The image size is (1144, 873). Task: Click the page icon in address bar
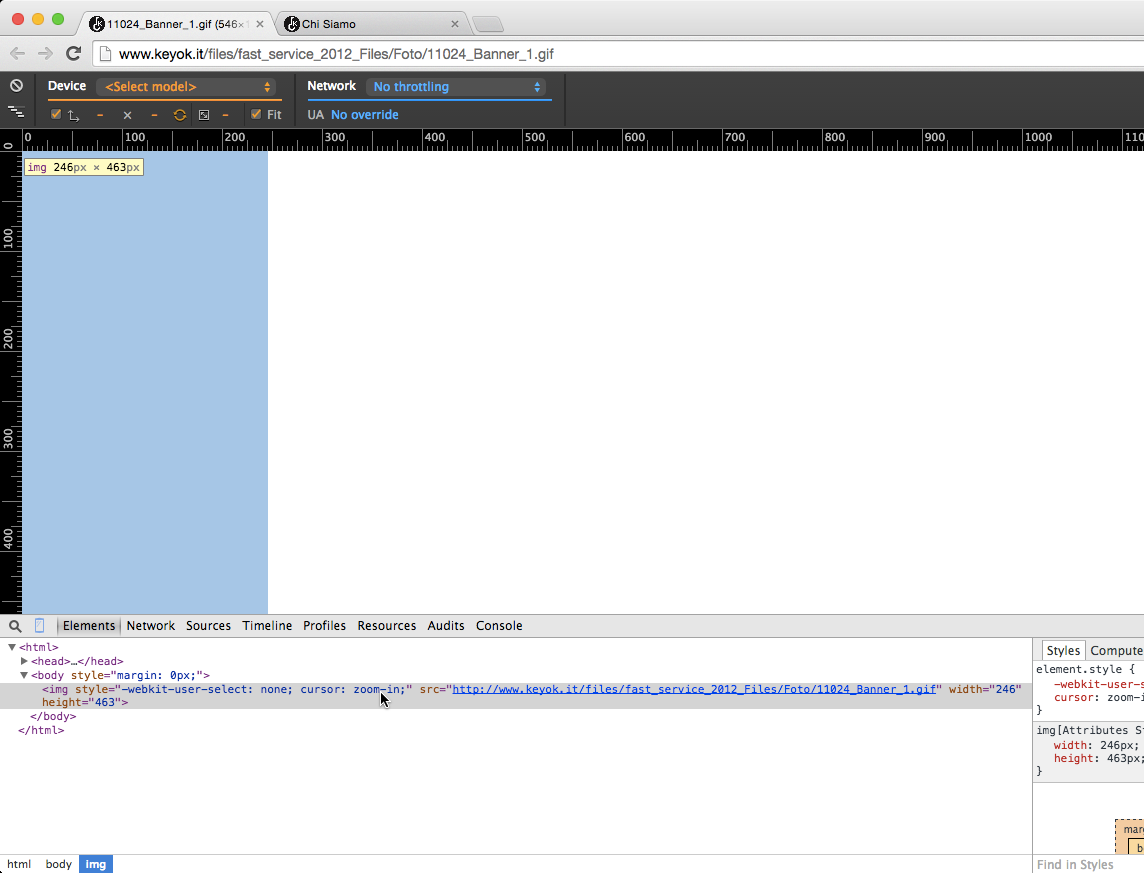pos(105,54)
